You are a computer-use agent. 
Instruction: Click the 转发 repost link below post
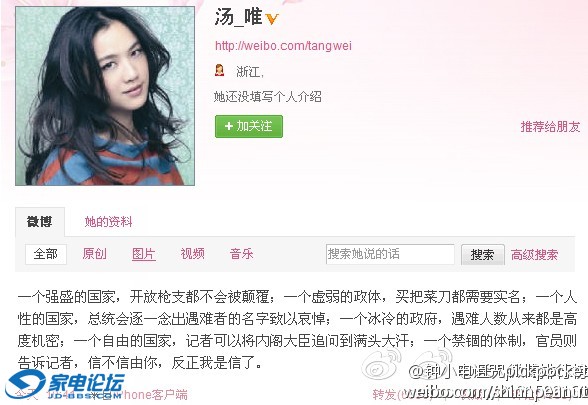click(x=385, y=394)
